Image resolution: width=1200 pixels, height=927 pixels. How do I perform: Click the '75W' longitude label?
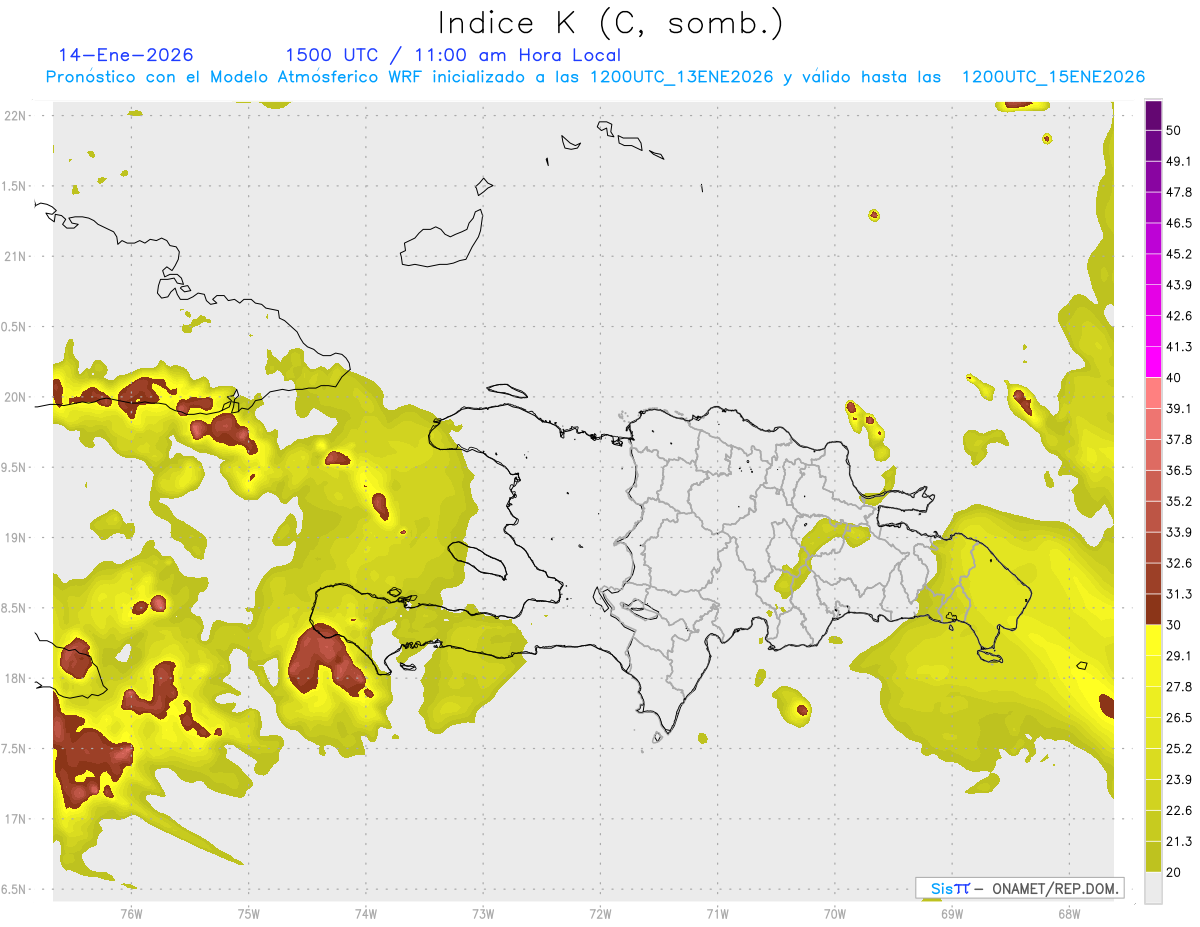pos(249,913)
